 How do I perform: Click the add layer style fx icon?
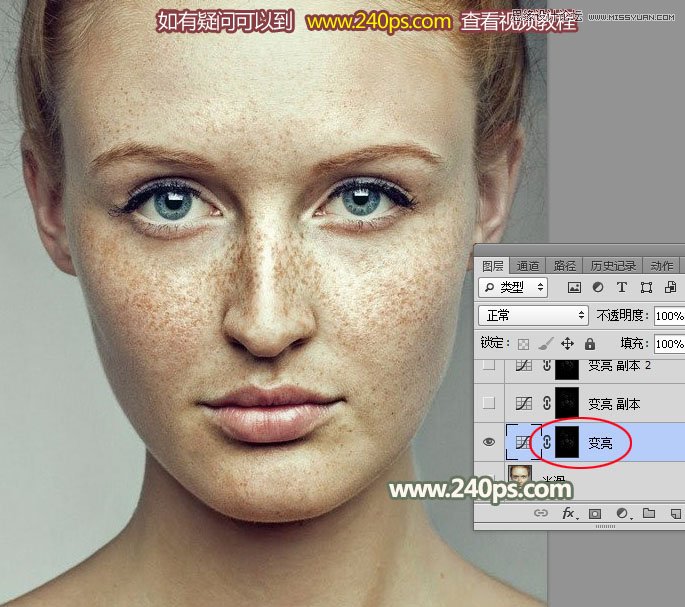tap(569, 513)
